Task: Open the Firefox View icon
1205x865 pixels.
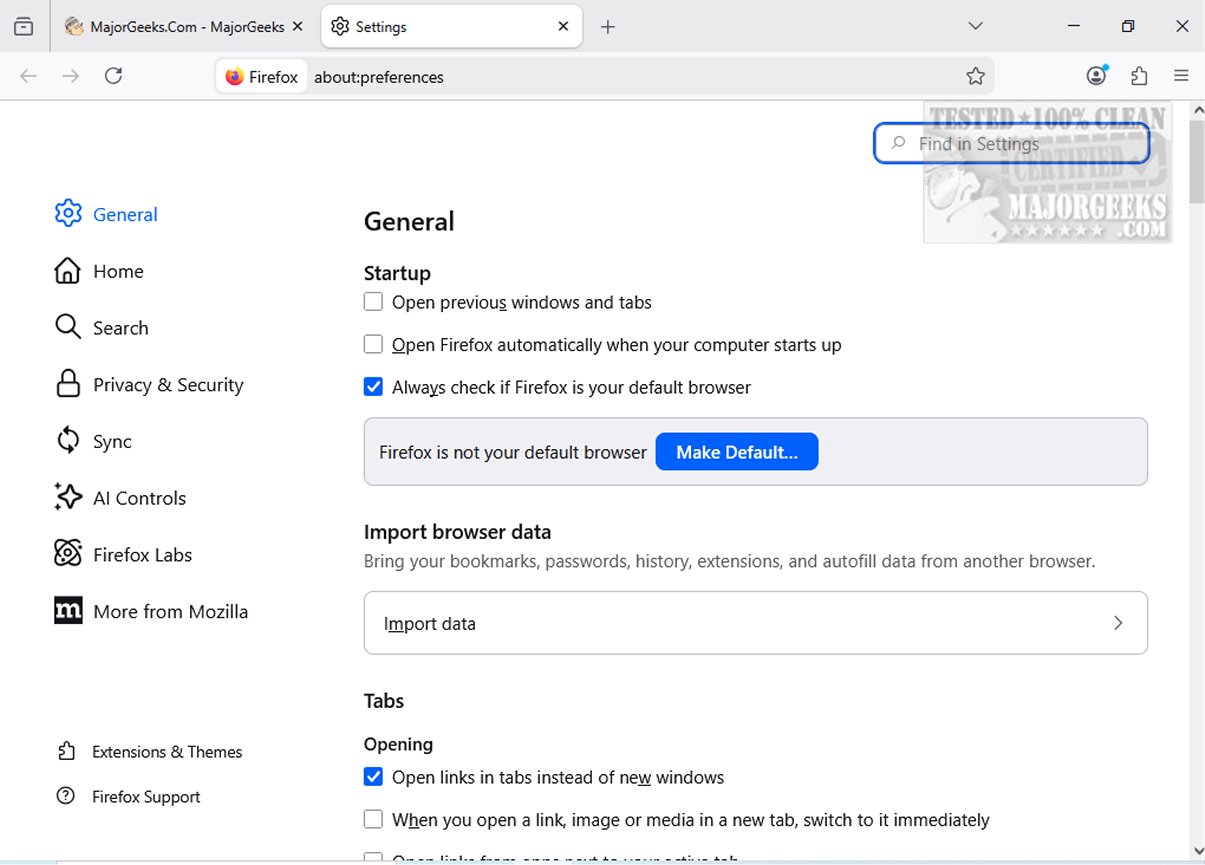Action: 24,27
